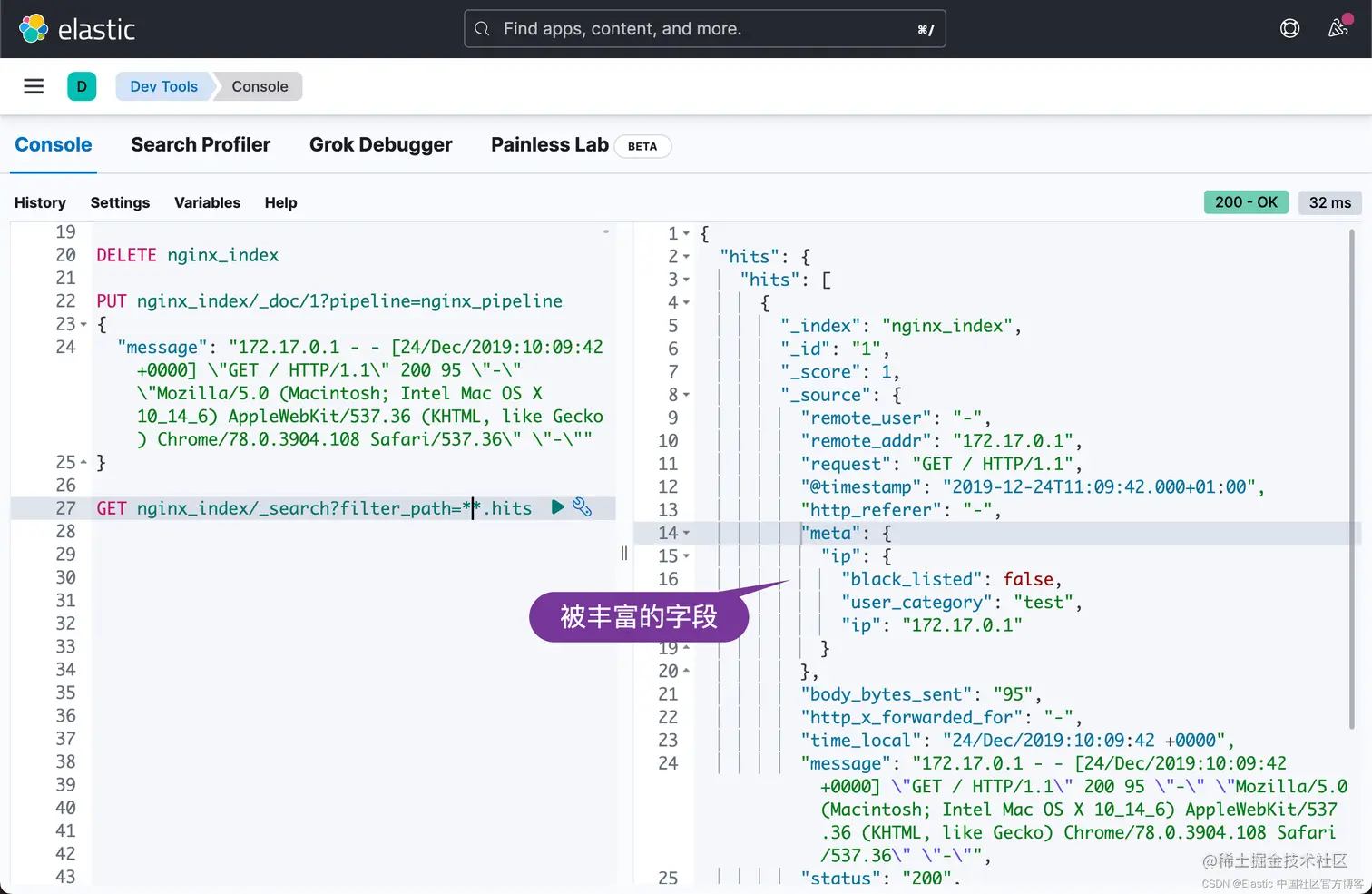Click "_index": "nginx_index" in output

point(901,326)
